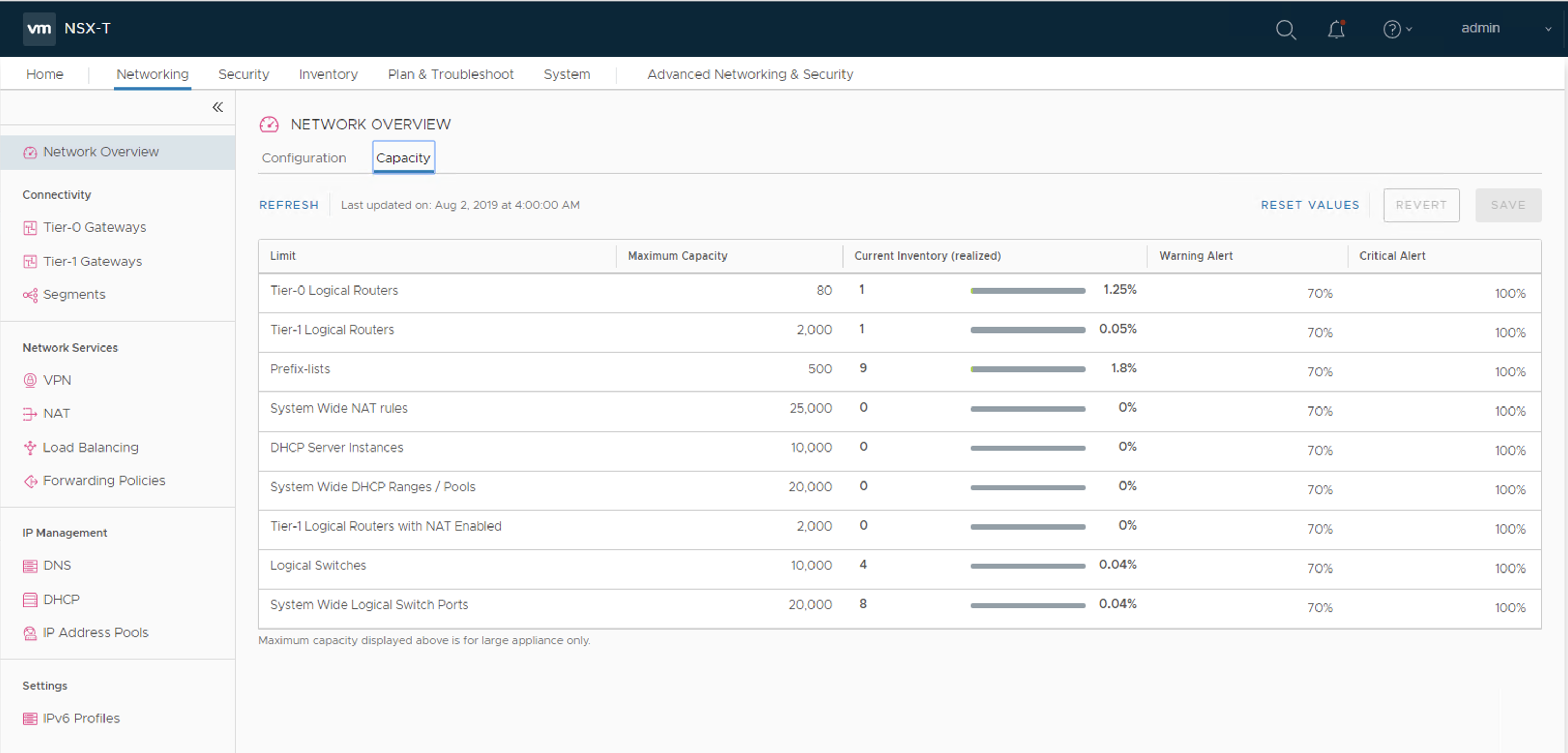This screenshot has width=1568, height=753.
Task: Expand the help menu chevron
Action: (x=1409, y=29)
